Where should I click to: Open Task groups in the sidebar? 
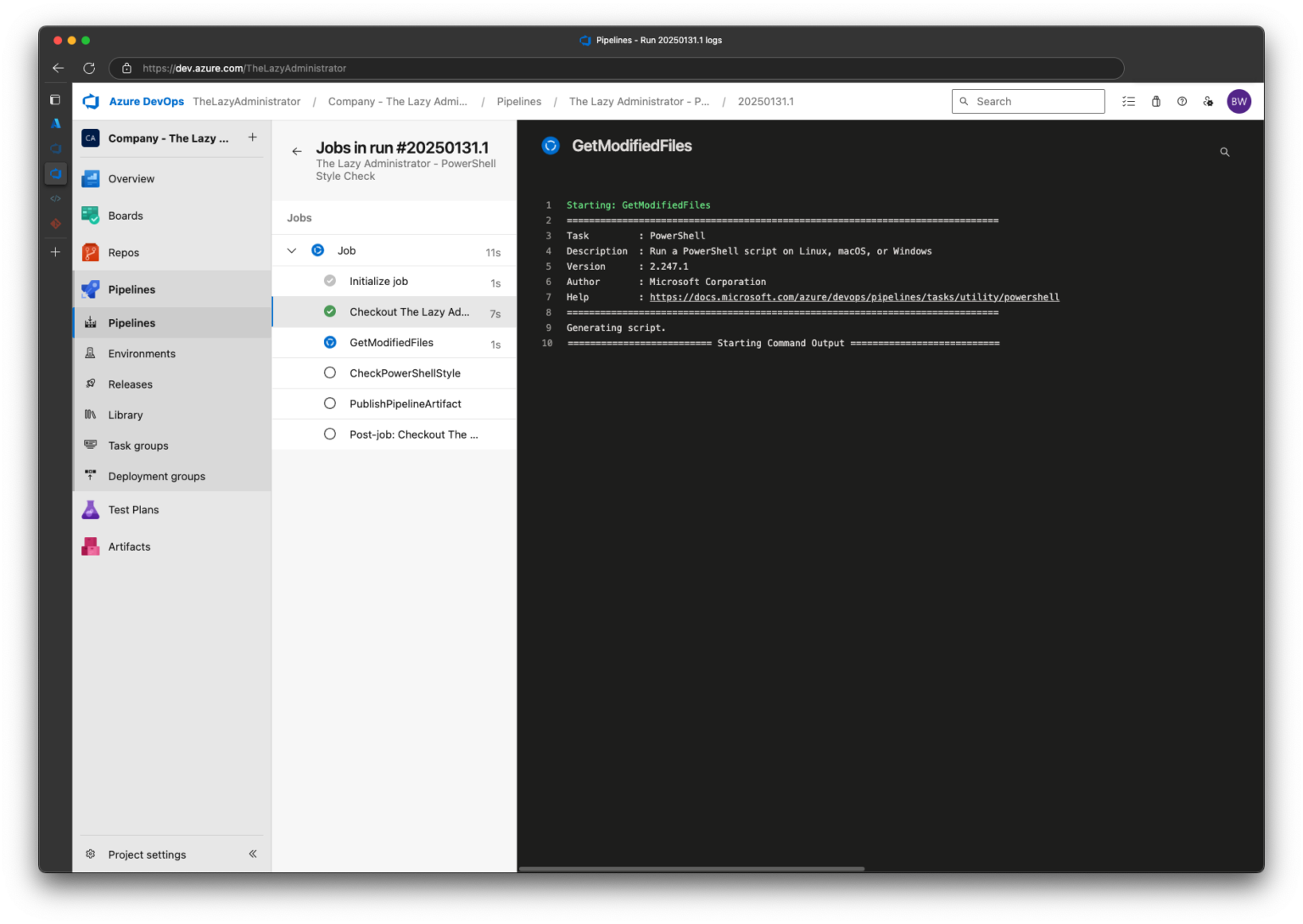tap(172, 445)
